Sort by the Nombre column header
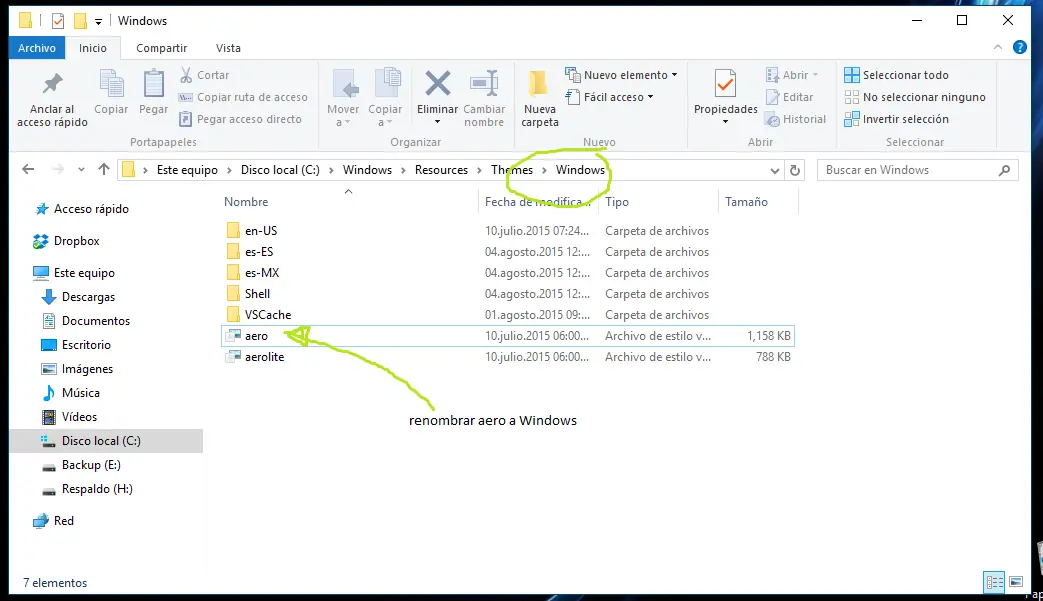The width and height of the screenshot is (1043, 601). click(x=245, y=201)
